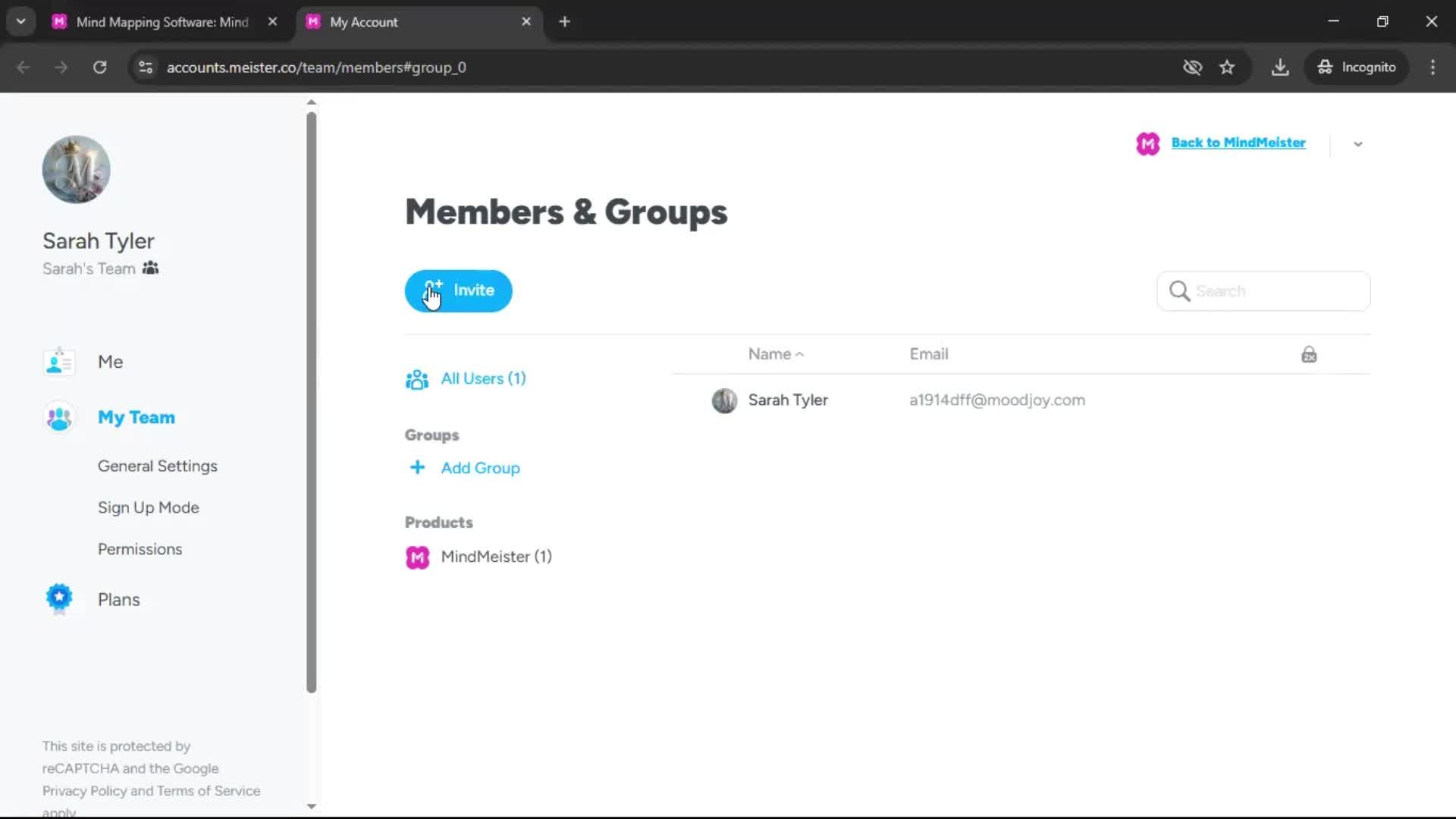Close the My Account tab

pos(526,22)
